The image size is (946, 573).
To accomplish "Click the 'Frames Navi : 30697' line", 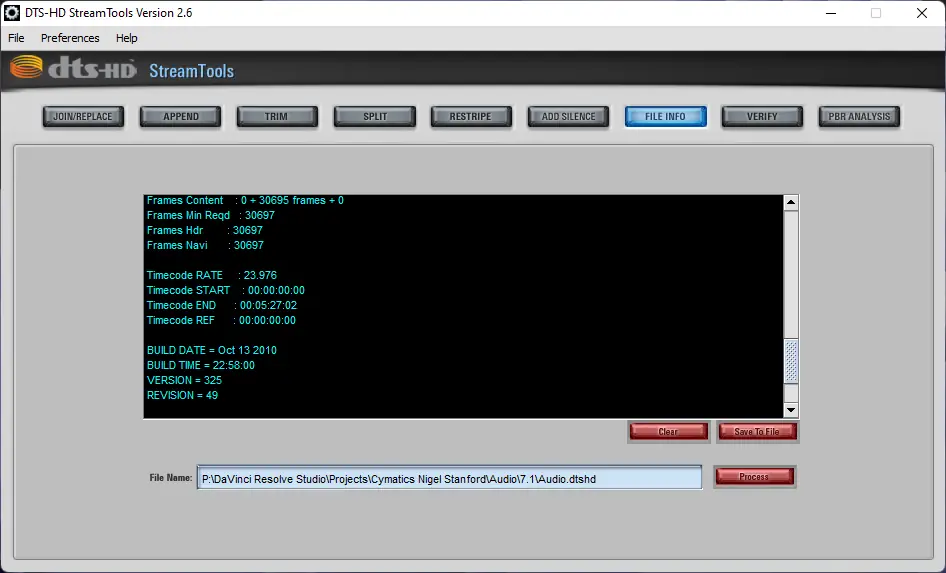I will (205, 245).
